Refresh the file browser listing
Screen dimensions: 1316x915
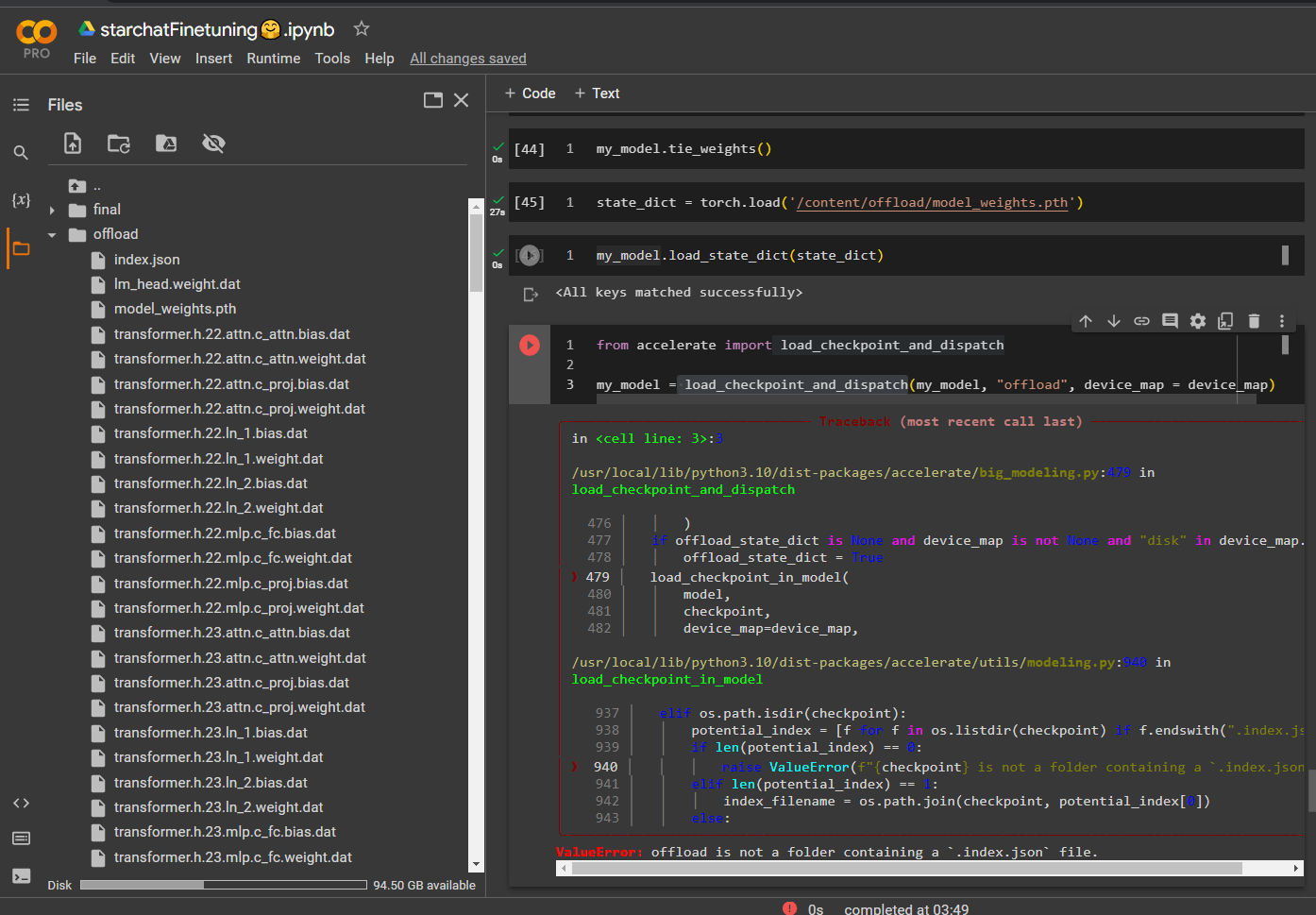[x=119, y=144]
